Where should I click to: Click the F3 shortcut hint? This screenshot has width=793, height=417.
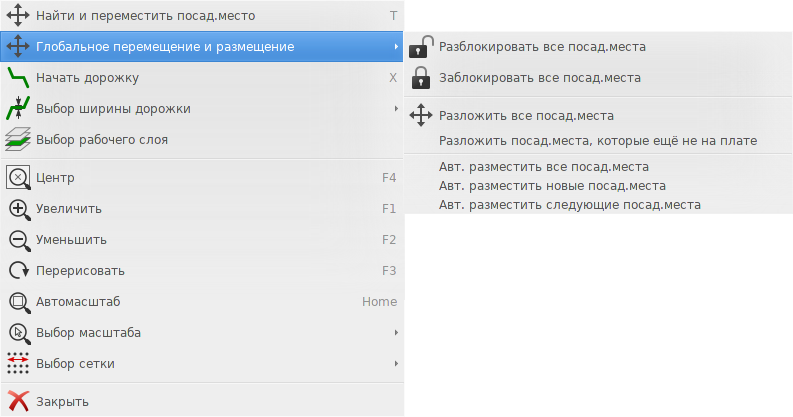[389, 270]
